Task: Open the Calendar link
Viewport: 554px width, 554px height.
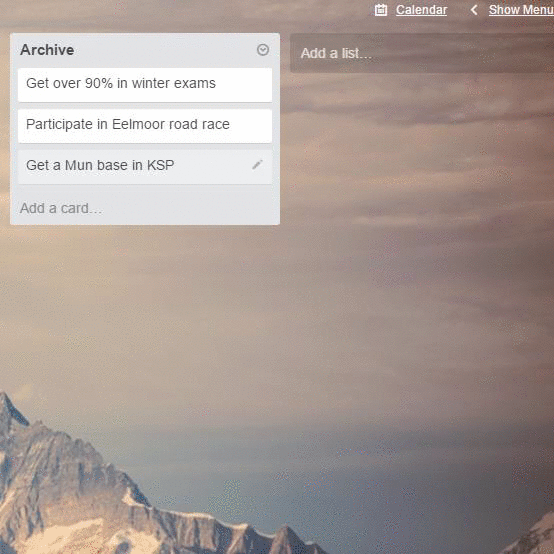Action: coord(421,10)
